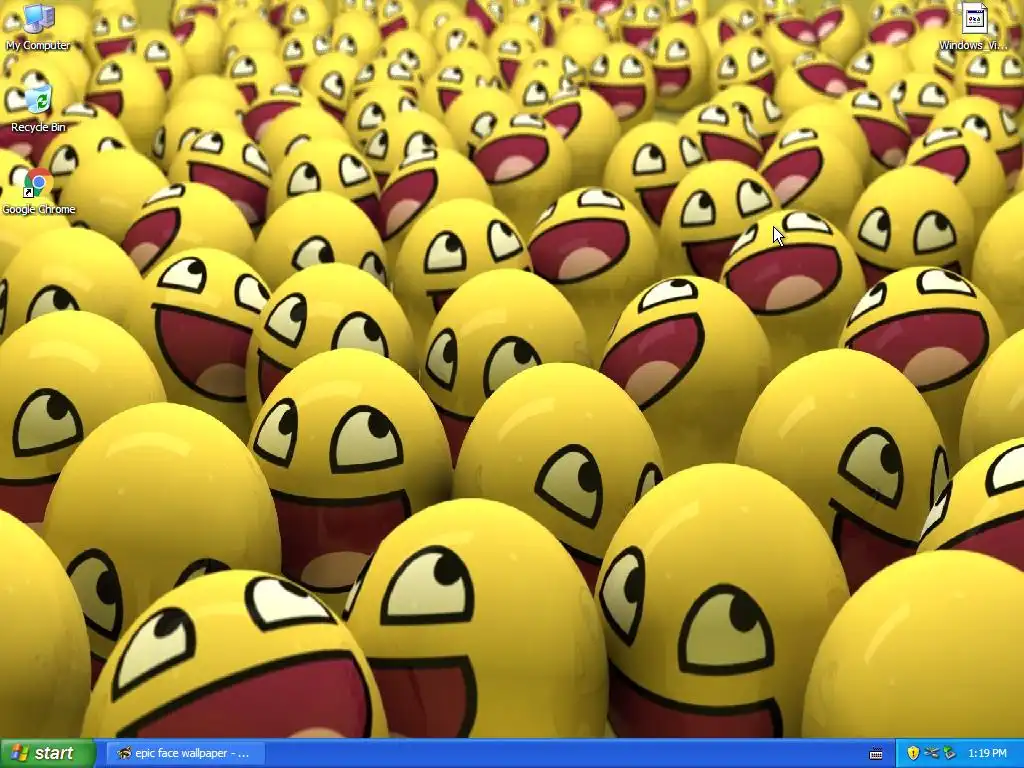Screen dimensions: 1024x768
Task: Click the 1:19 PM clock
Action: pos(987,753)
